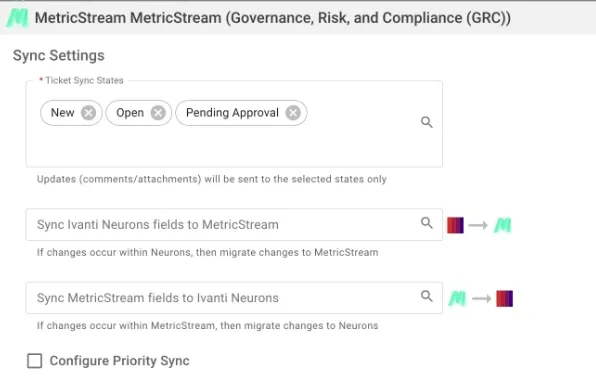The image size is (596, 380).
Task: Click the Sync Settings heading
Action: pos(59,55)
